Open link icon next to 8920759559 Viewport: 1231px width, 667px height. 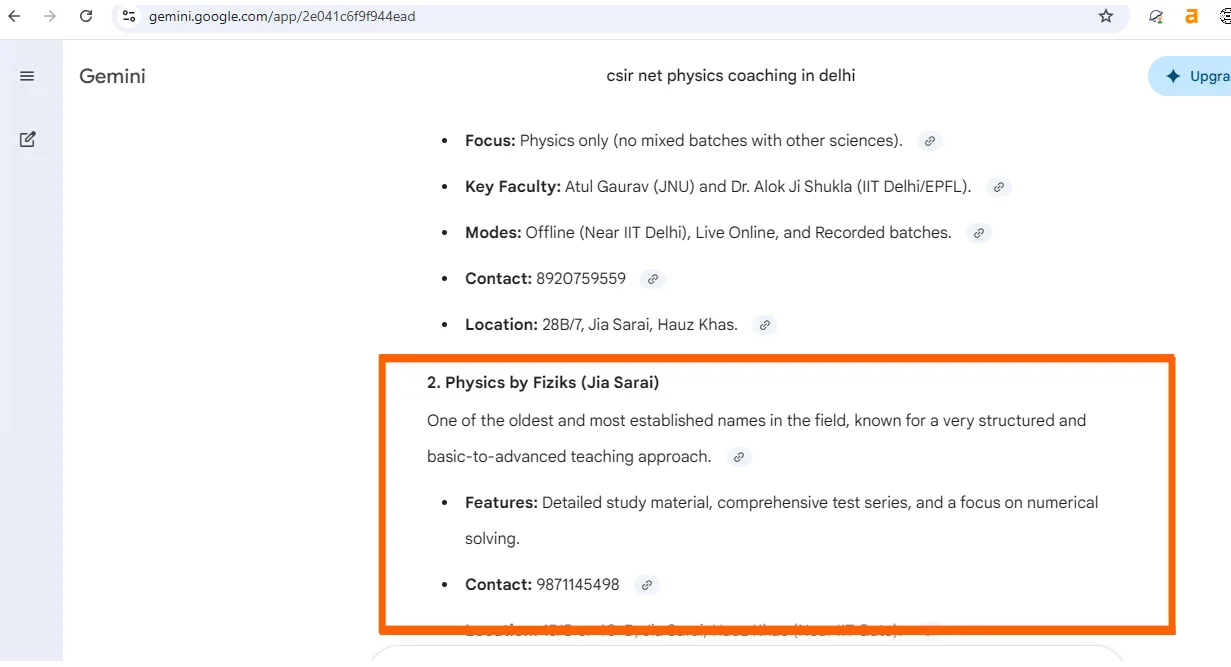(x=653, y=279)
